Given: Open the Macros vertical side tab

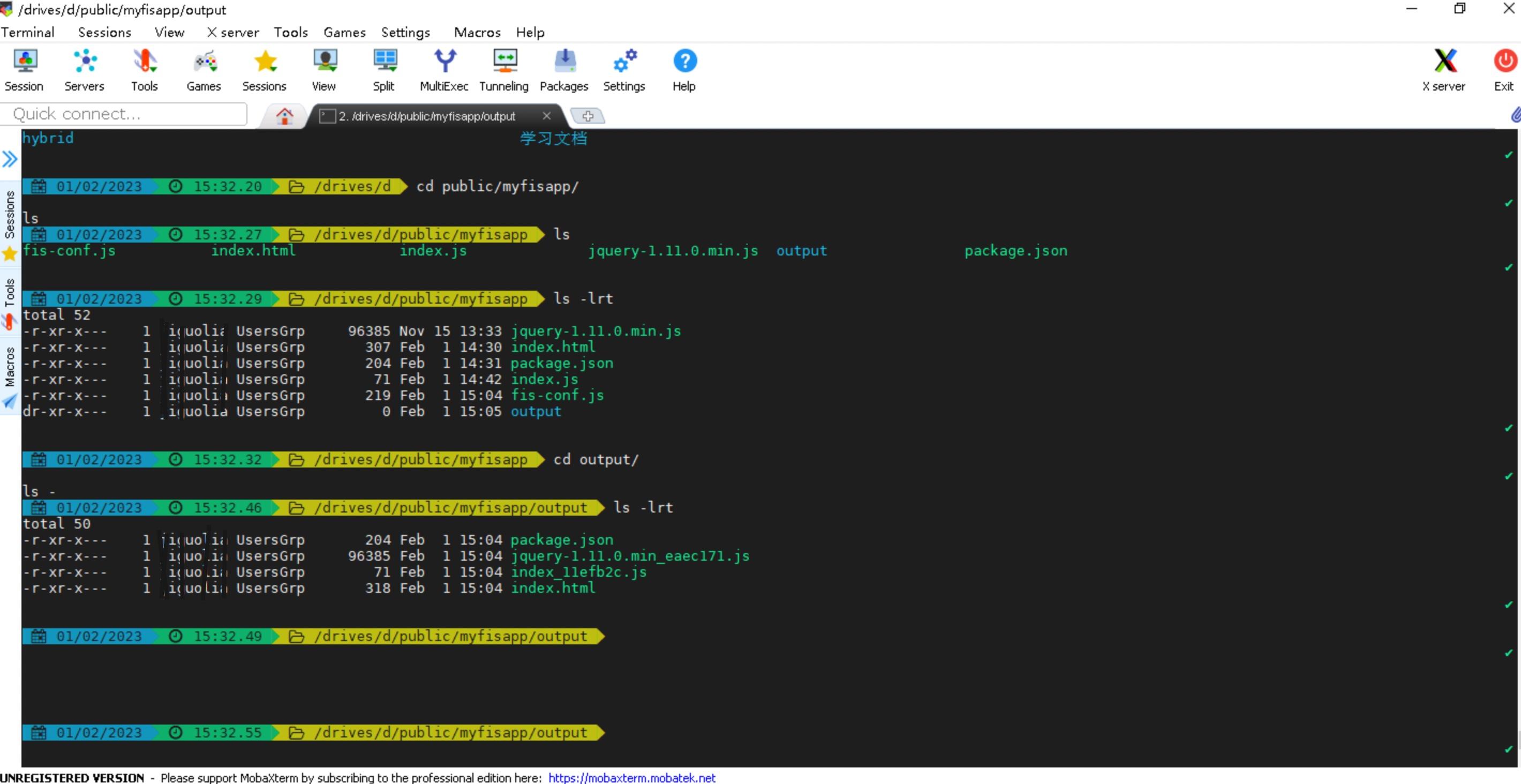Looking at the screenshot, I should pos(10,366).
